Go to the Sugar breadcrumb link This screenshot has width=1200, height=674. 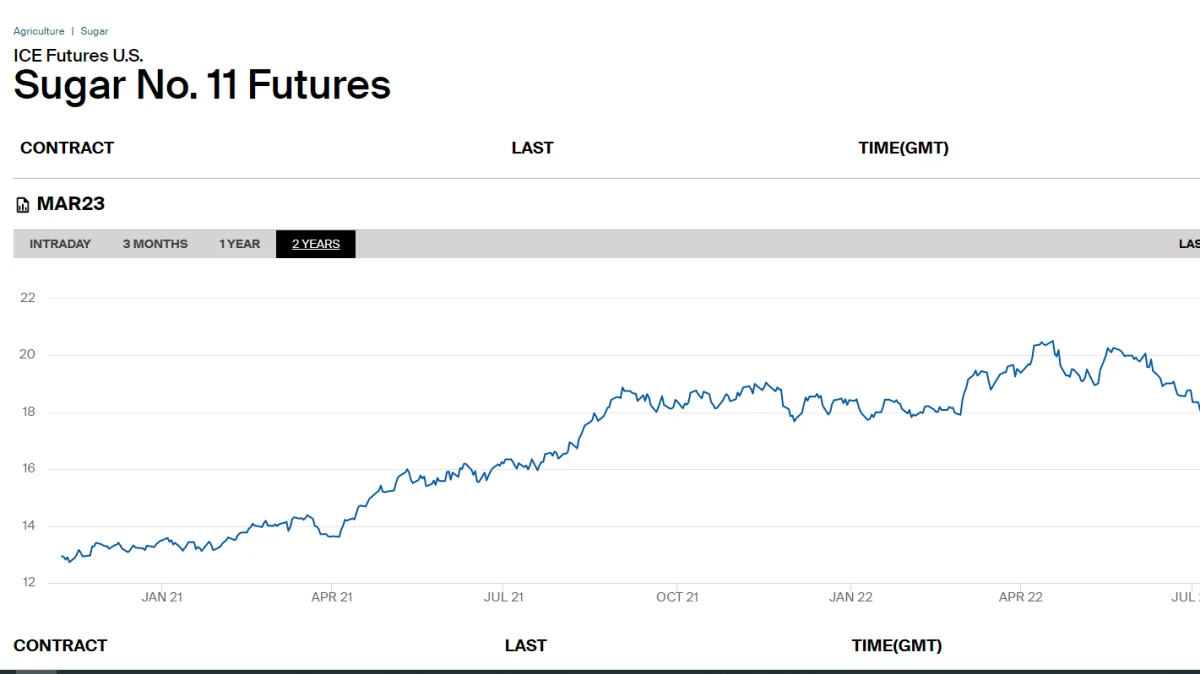pyautogui.click(x=94, y=32)
